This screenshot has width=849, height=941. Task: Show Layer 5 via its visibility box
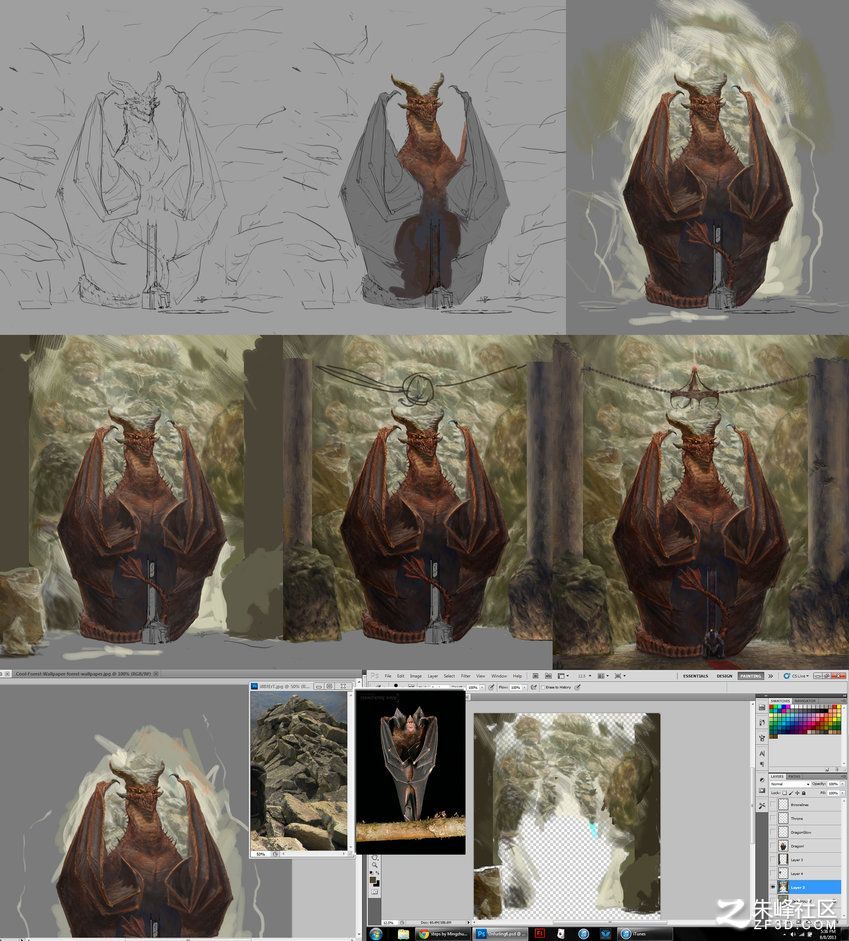click(773, 859)
